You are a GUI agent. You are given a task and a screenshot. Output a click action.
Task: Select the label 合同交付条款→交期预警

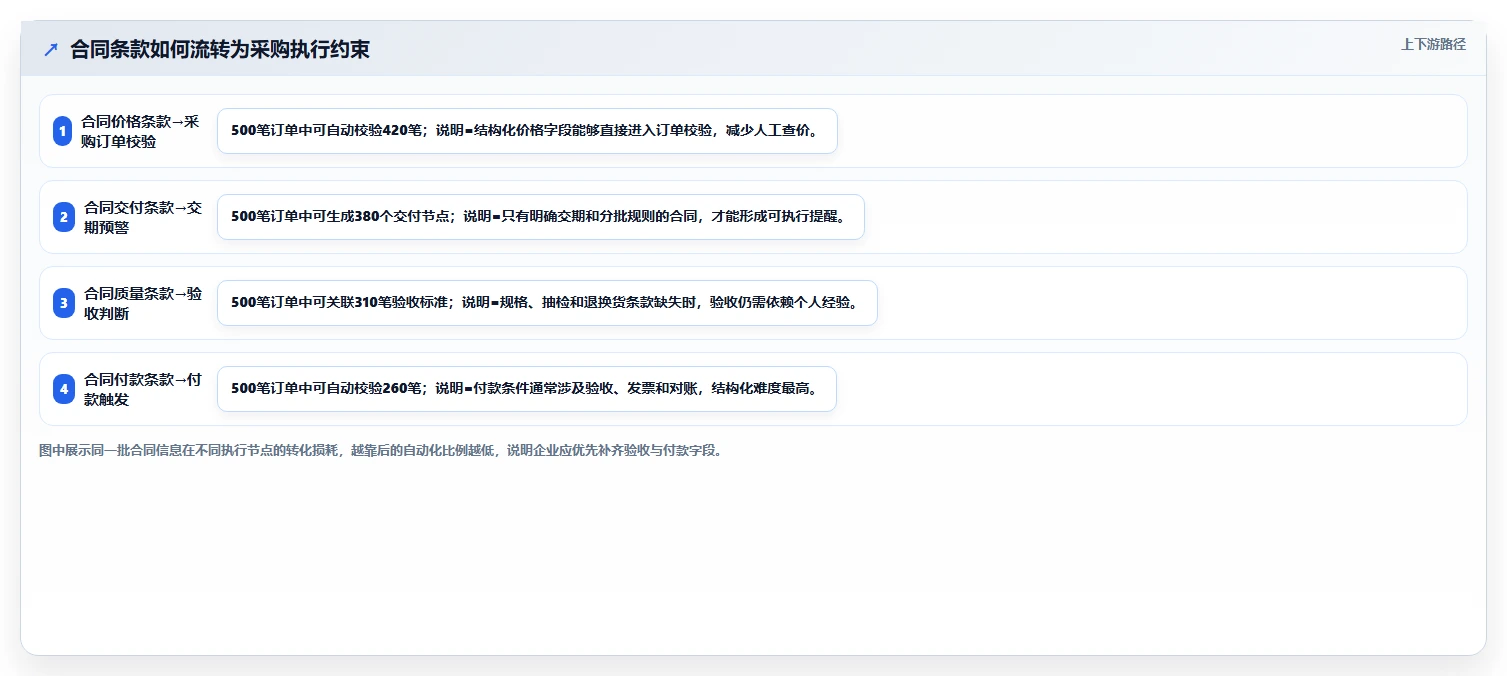coord(143,217)
